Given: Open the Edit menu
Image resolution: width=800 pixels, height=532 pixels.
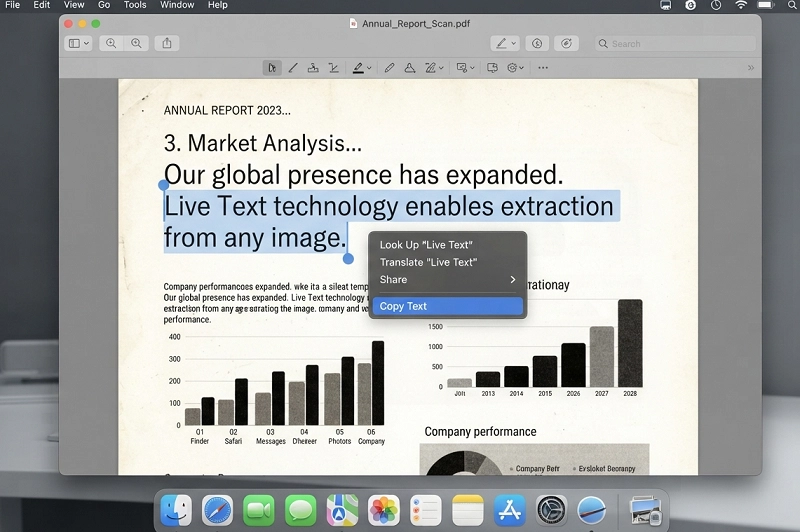Looking at the screenshot, I should click(41, 5).
